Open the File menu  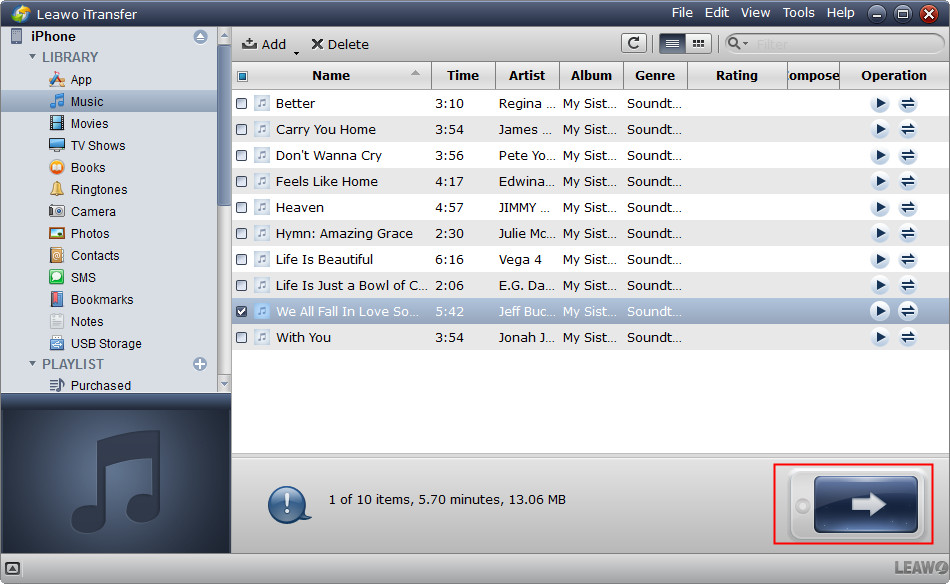(x=682, y=13)
